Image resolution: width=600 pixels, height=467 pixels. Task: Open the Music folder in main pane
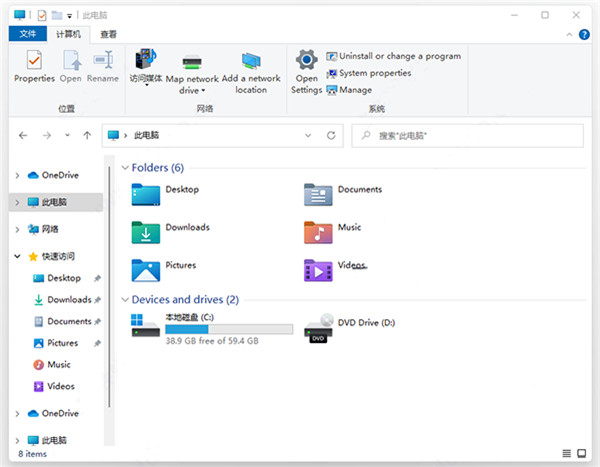pos(318,232)
